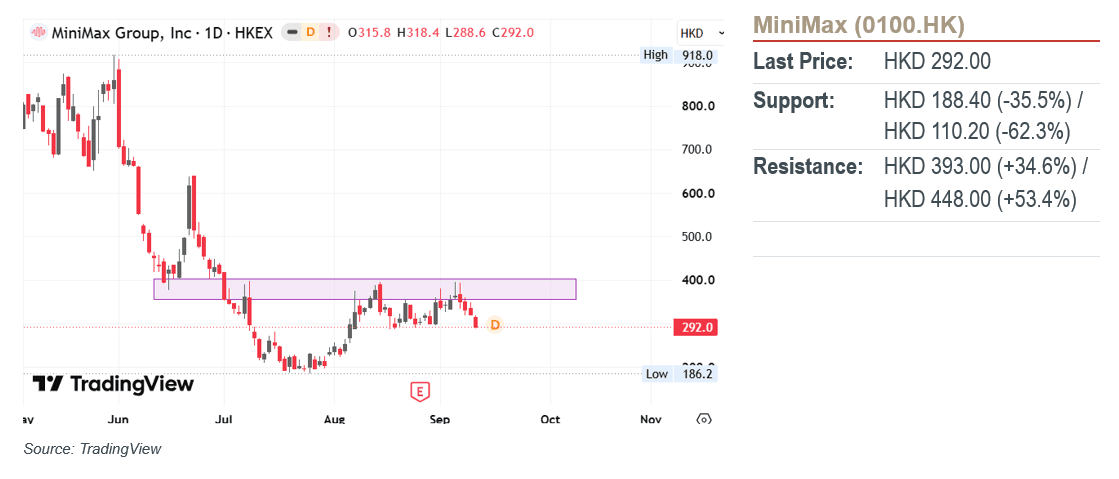The height and width of the screenshot is (479, 1119).
Task: Click the orange D dividend marker by the last candle
Action: 495,325
